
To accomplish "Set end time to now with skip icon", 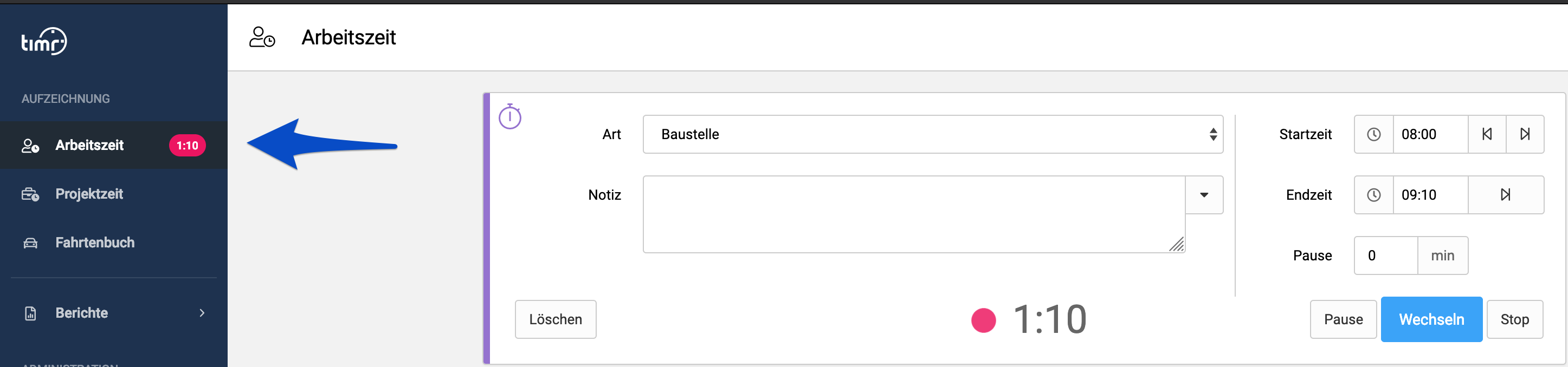I will click(1506, 195).
